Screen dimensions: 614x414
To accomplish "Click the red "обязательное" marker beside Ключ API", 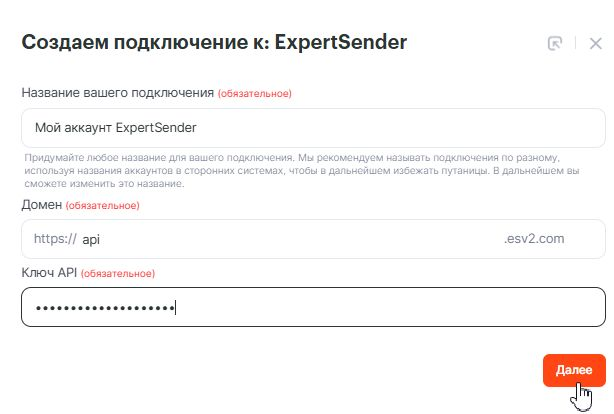I will pyautogui.click(x=117, y=274).
